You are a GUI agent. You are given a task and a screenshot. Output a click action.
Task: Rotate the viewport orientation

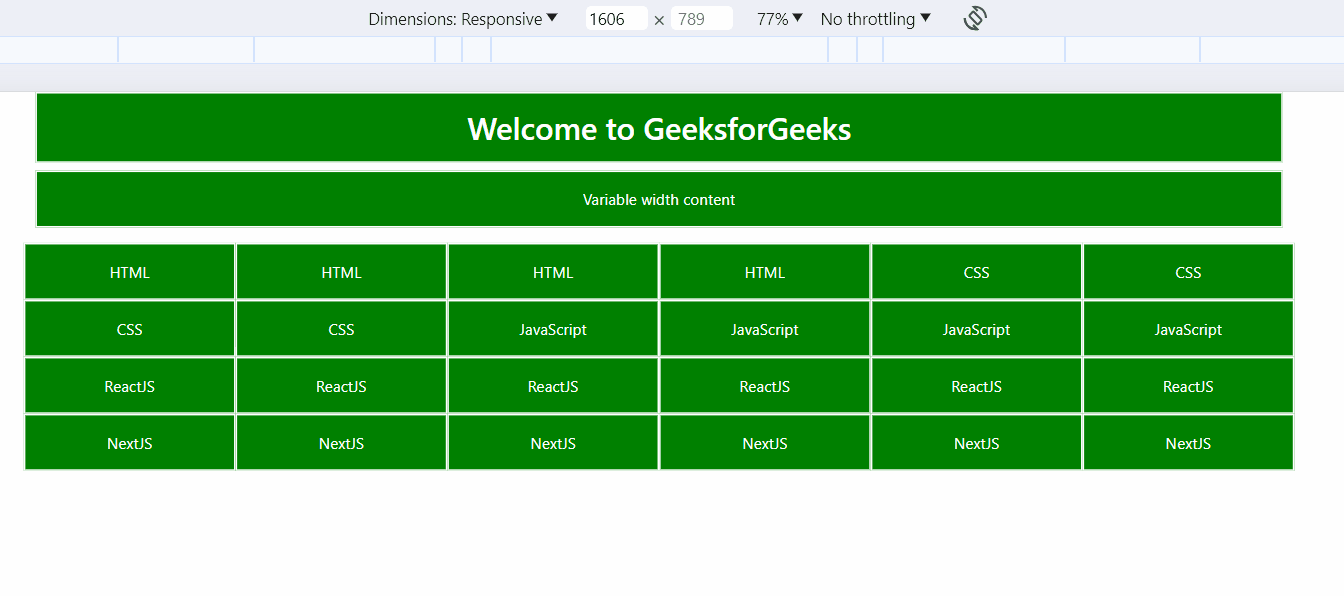click(973, 18)
